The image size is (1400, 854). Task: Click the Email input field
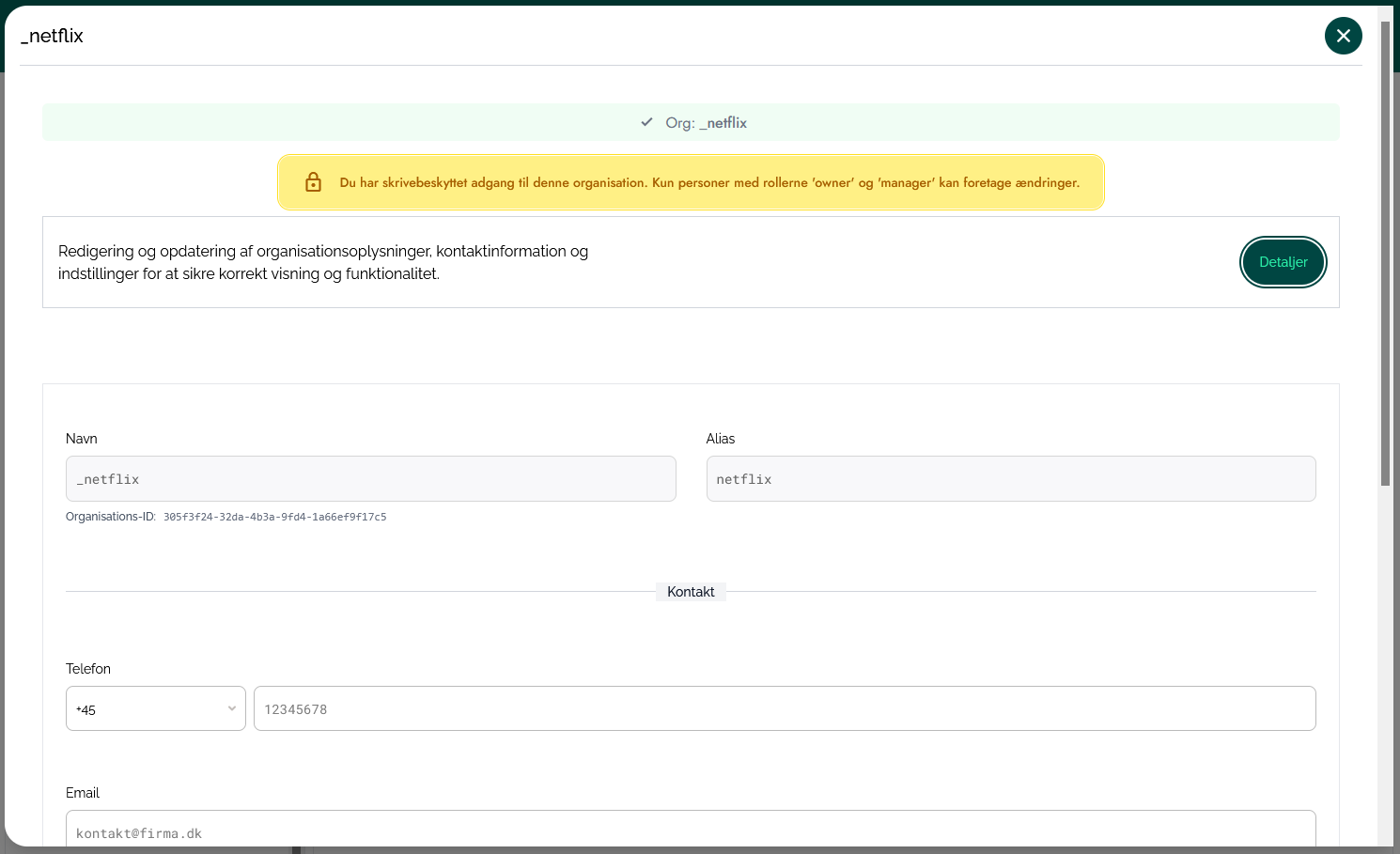pyautogui.click(x=691, y=831)
